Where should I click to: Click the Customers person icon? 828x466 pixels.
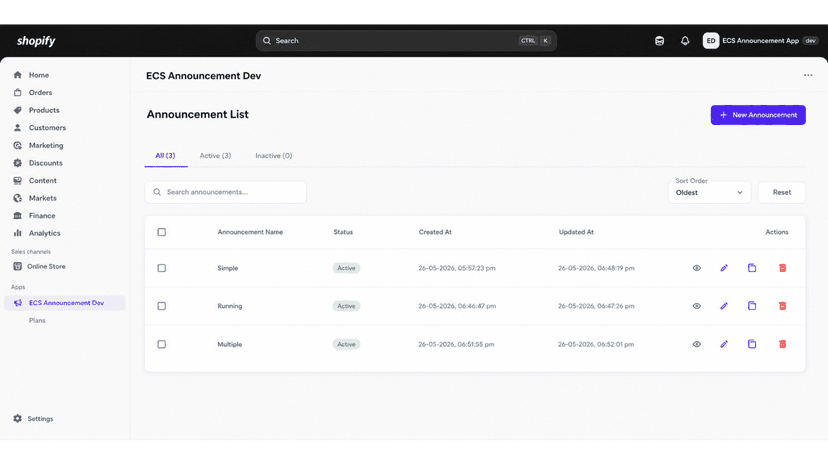(x=17, y=127)
